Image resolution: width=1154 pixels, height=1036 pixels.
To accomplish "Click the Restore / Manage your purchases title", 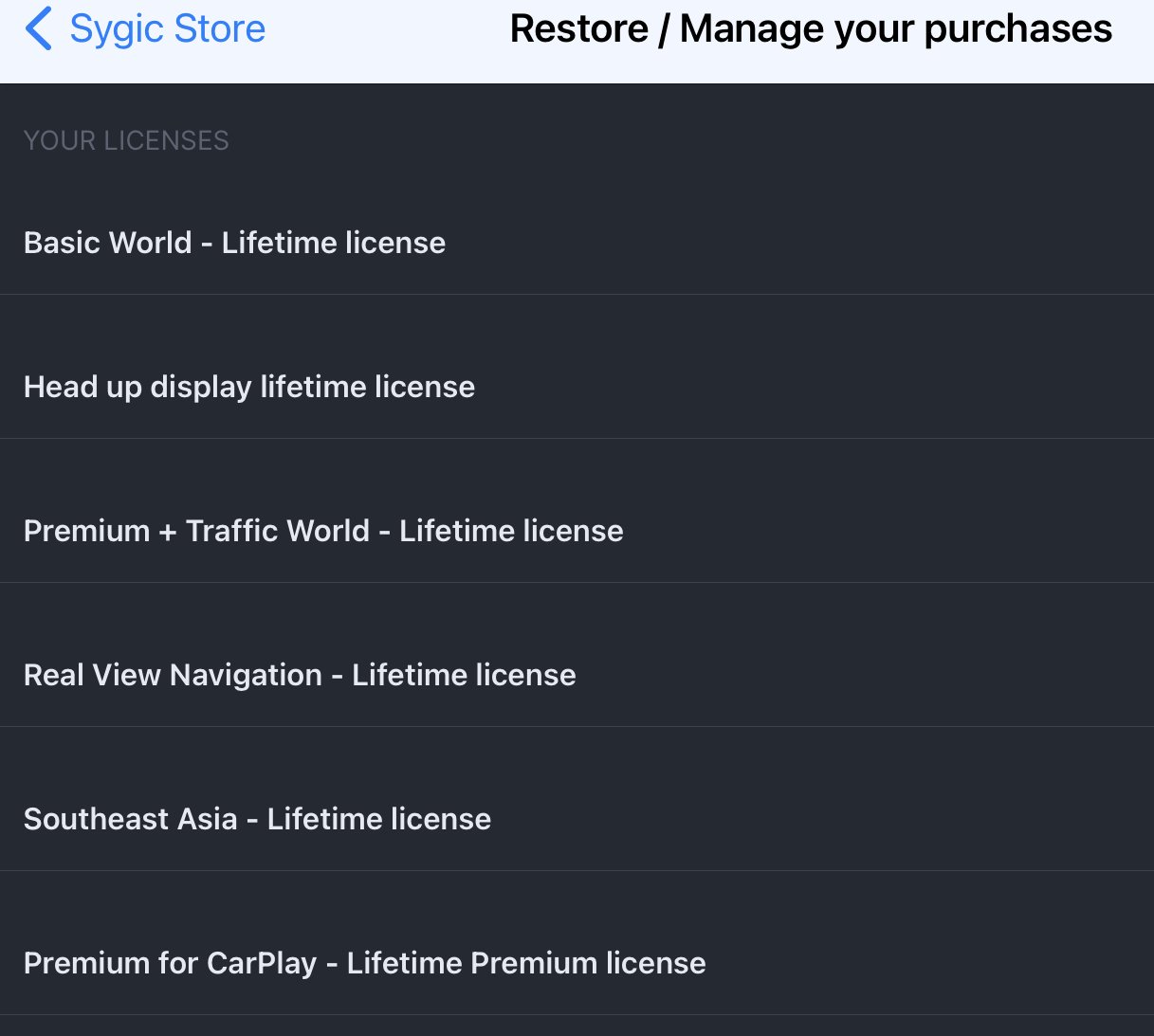I will tap(811, 28).
